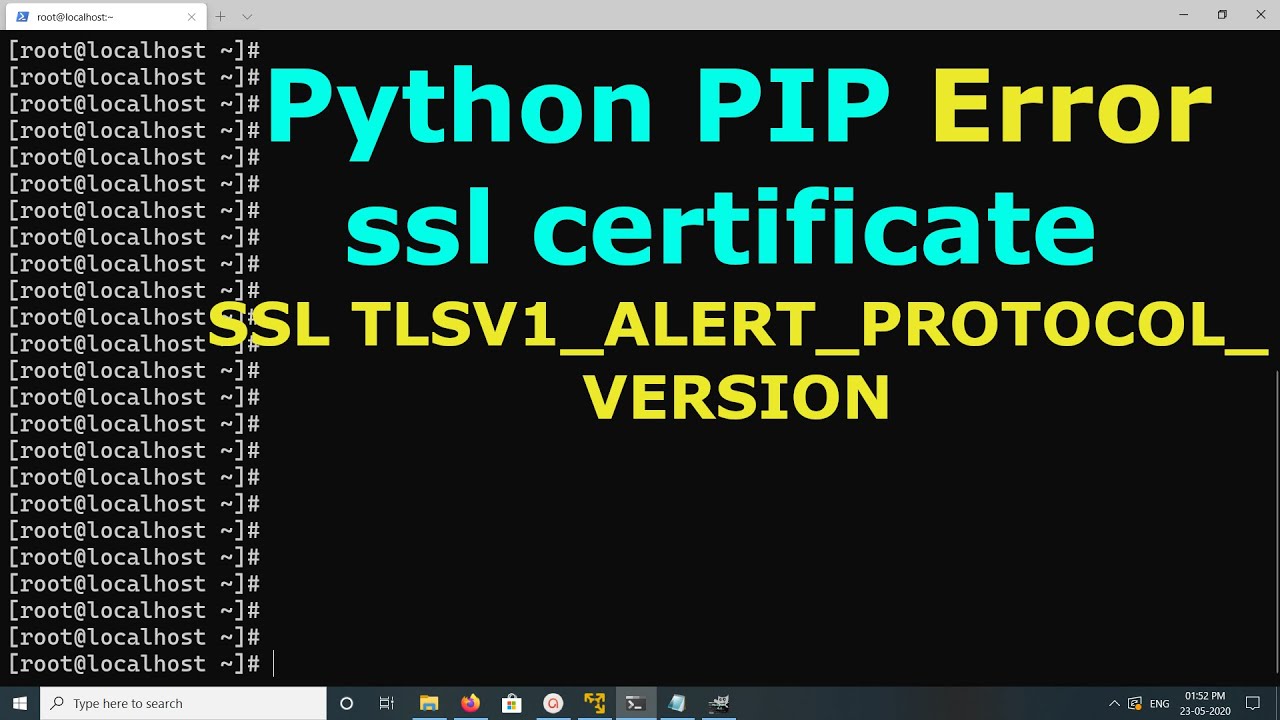Viewport: 1280px width, 720px height.
Task: Minimize the terminal window
Action: [1184, 15]
